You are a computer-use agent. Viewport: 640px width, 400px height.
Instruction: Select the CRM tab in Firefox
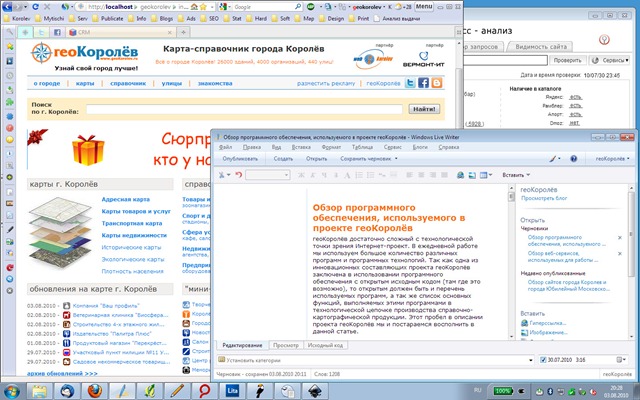tap(120, 32)
